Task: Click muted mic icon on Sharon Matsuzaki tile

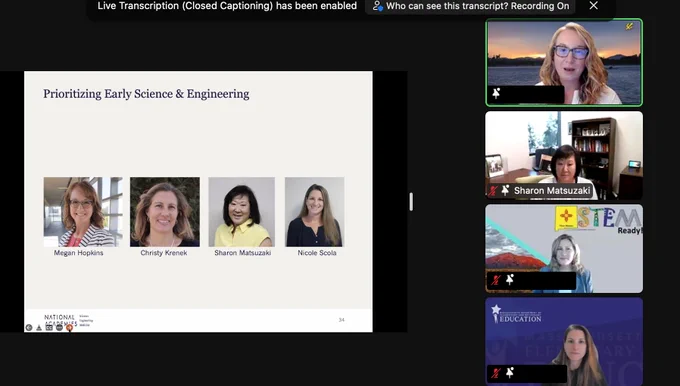Action: (493, 190)
